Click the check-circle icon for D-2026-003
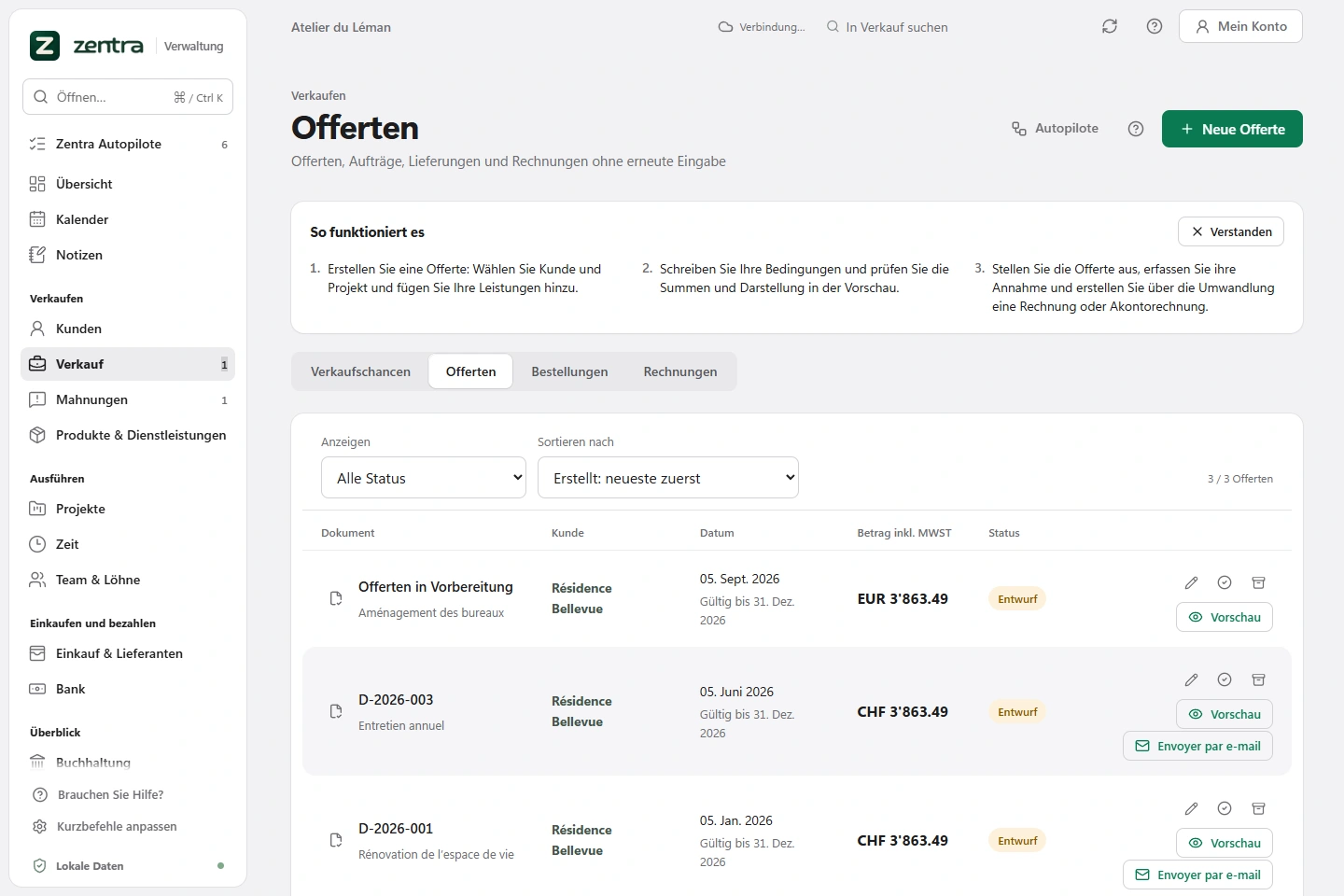This screenshot has height=896, width=1344. pos(1225,679)
